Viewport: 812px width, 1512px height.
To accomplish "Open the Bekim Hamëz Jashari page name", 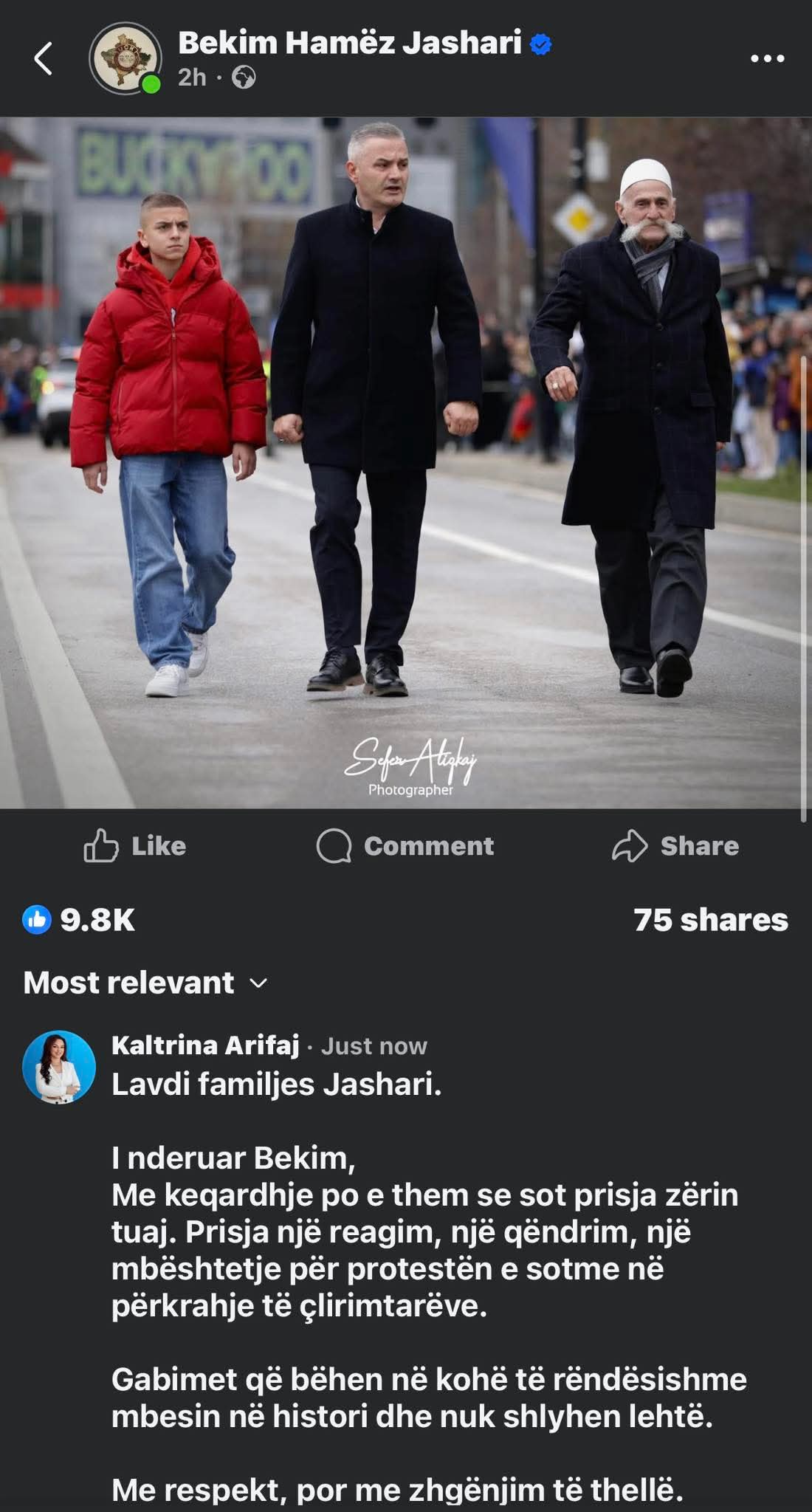I will coord(350,43).
